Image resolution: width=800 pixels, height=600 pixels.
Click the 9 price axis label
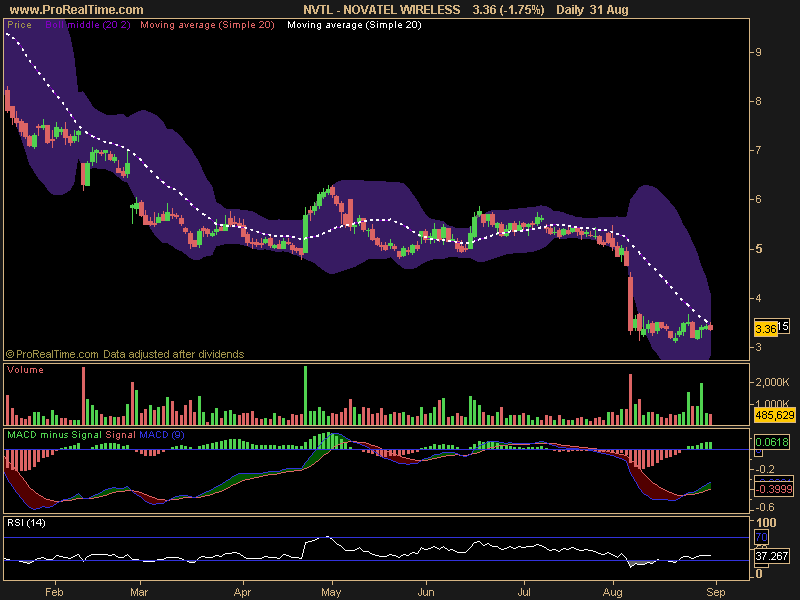point(759,52)
